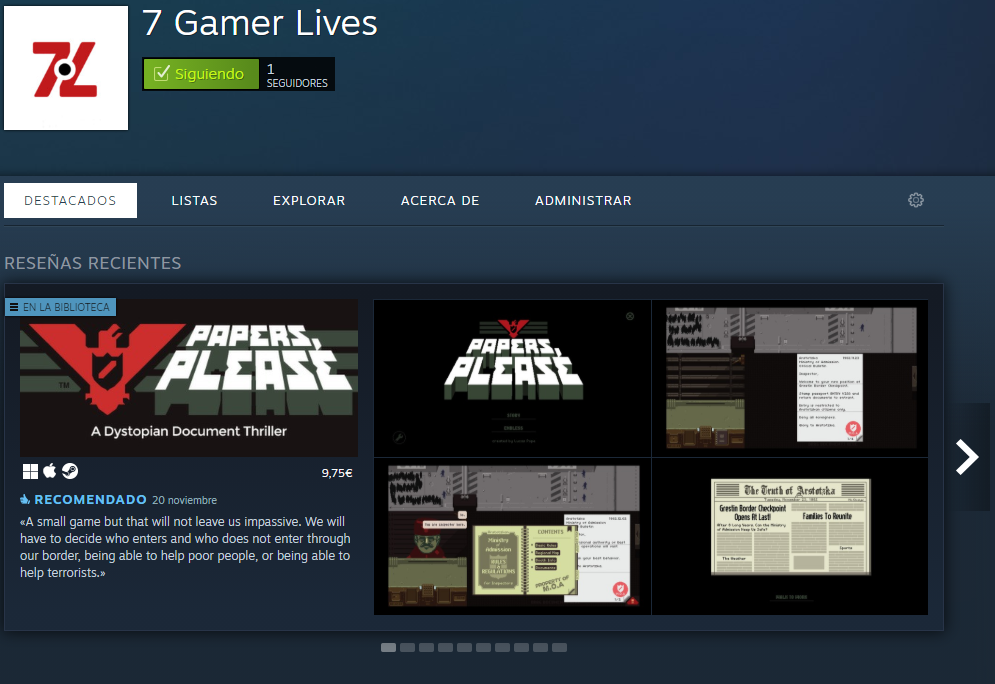The width and height of the screenshot is (995, 684).
Task: Click the SteamOS platform icon
Action: (x=70, y=471)
